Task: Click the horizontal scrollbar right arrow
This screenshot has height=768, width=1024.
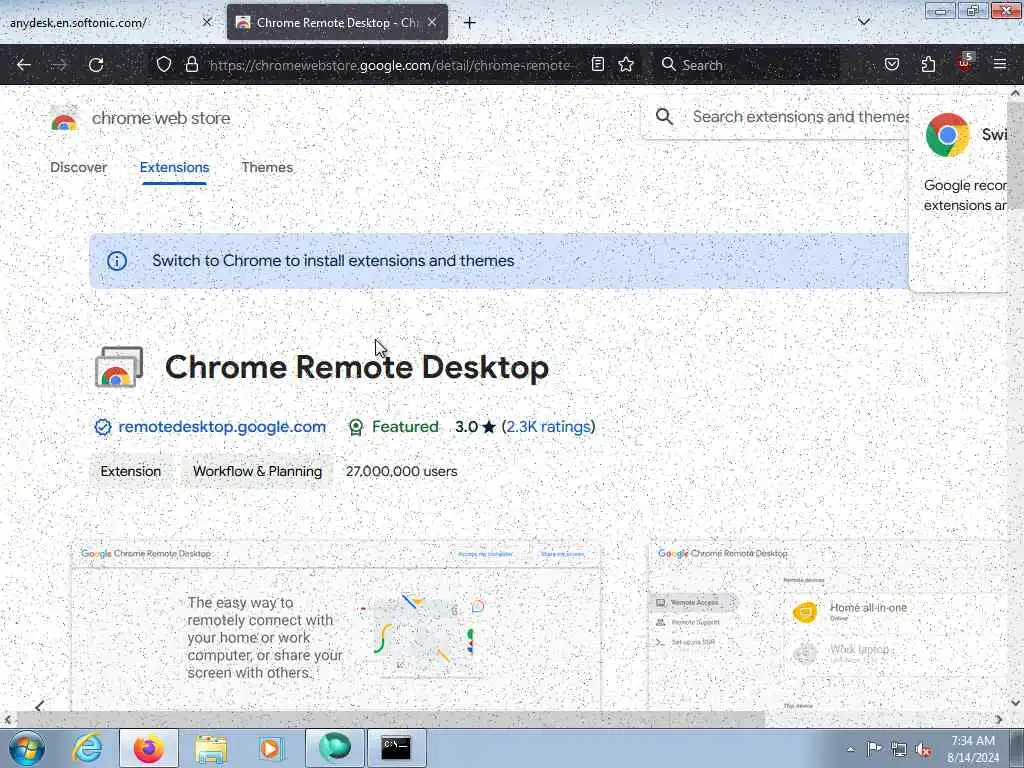Action: [999, 720]
